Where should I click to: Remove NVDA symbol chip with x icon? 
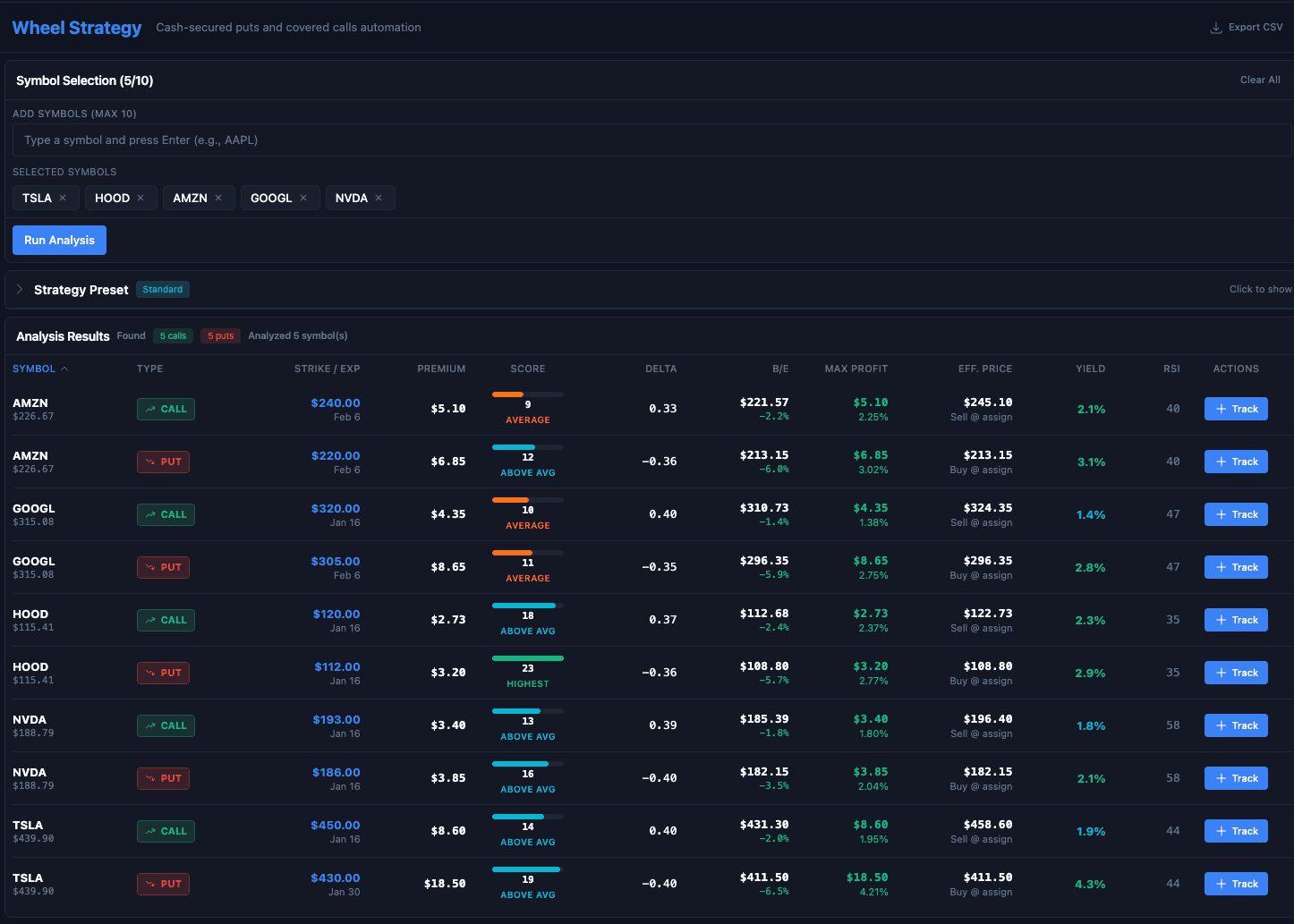pos(379,198)
